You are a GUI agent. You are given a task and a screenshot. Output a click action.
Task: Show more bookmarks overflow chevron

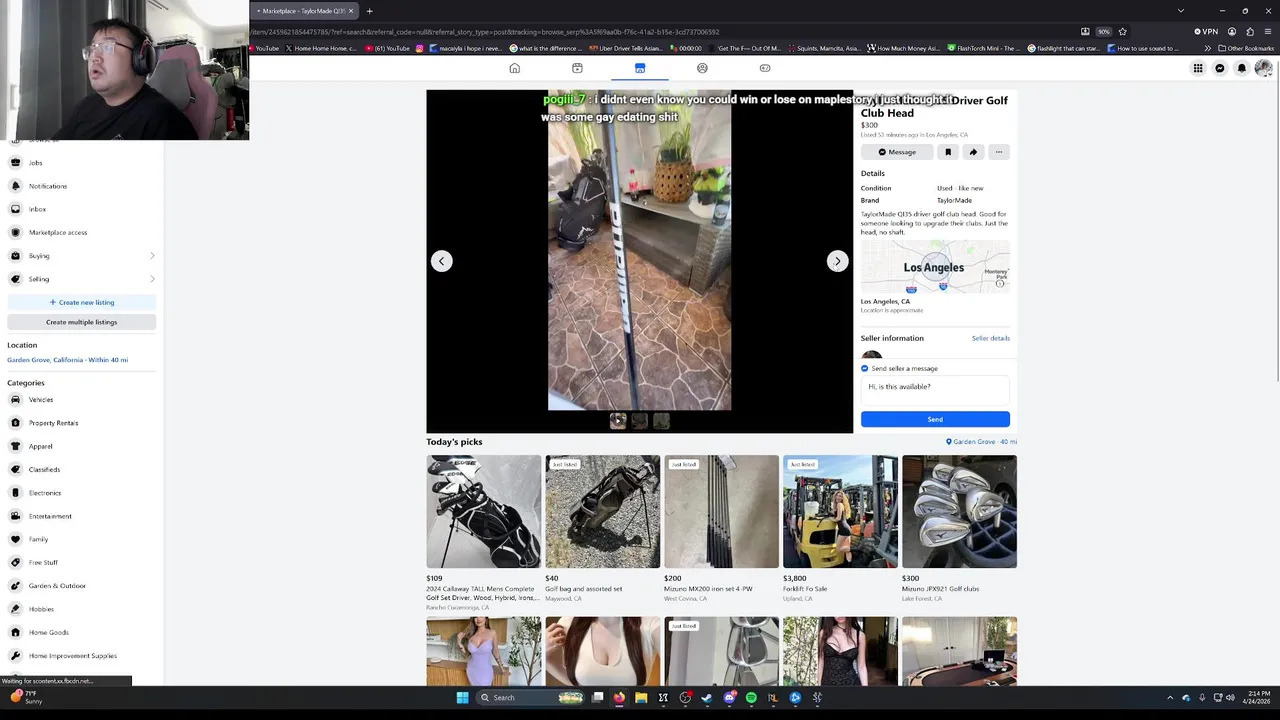pyautogui.click(x=1207, y=48)
